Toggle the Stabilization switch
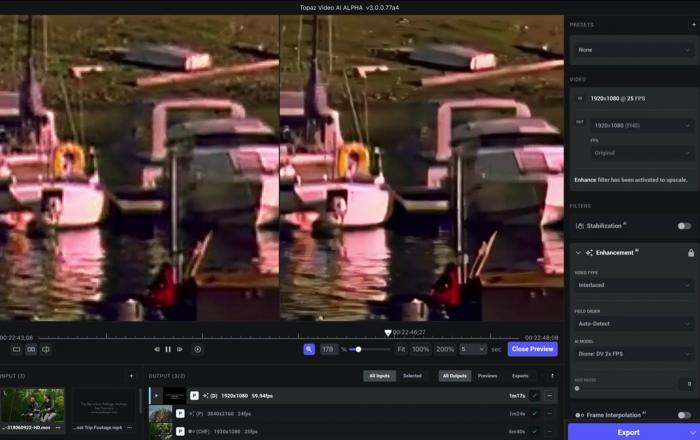 coord(684,226)
